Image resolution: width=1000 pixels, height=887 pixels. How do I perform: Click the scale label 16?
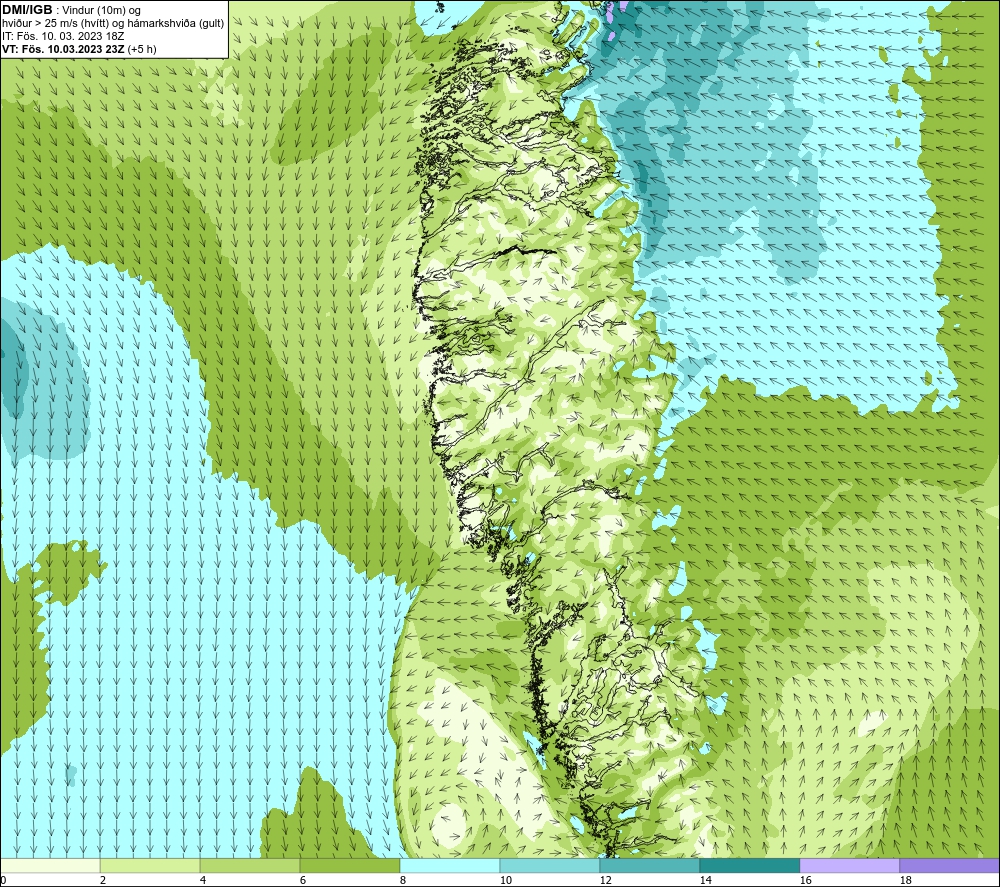coord(805,881)
